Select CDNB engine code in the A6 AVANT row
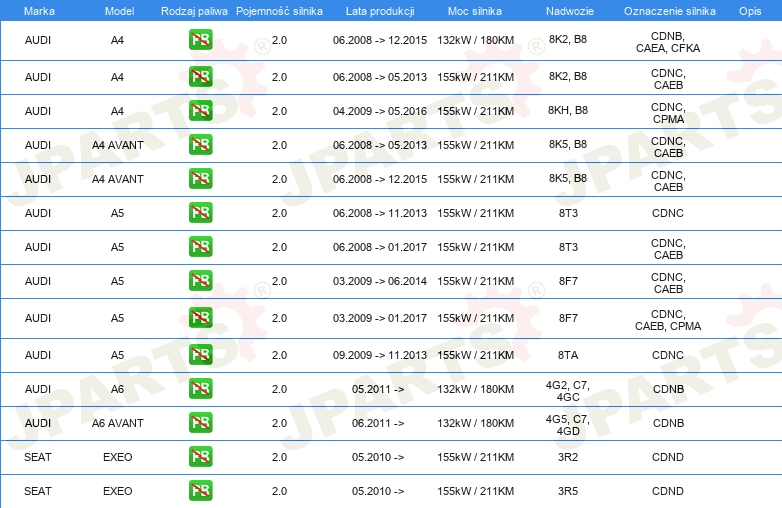The width and height of the screenshot is (782, 508). pos(668,423)
